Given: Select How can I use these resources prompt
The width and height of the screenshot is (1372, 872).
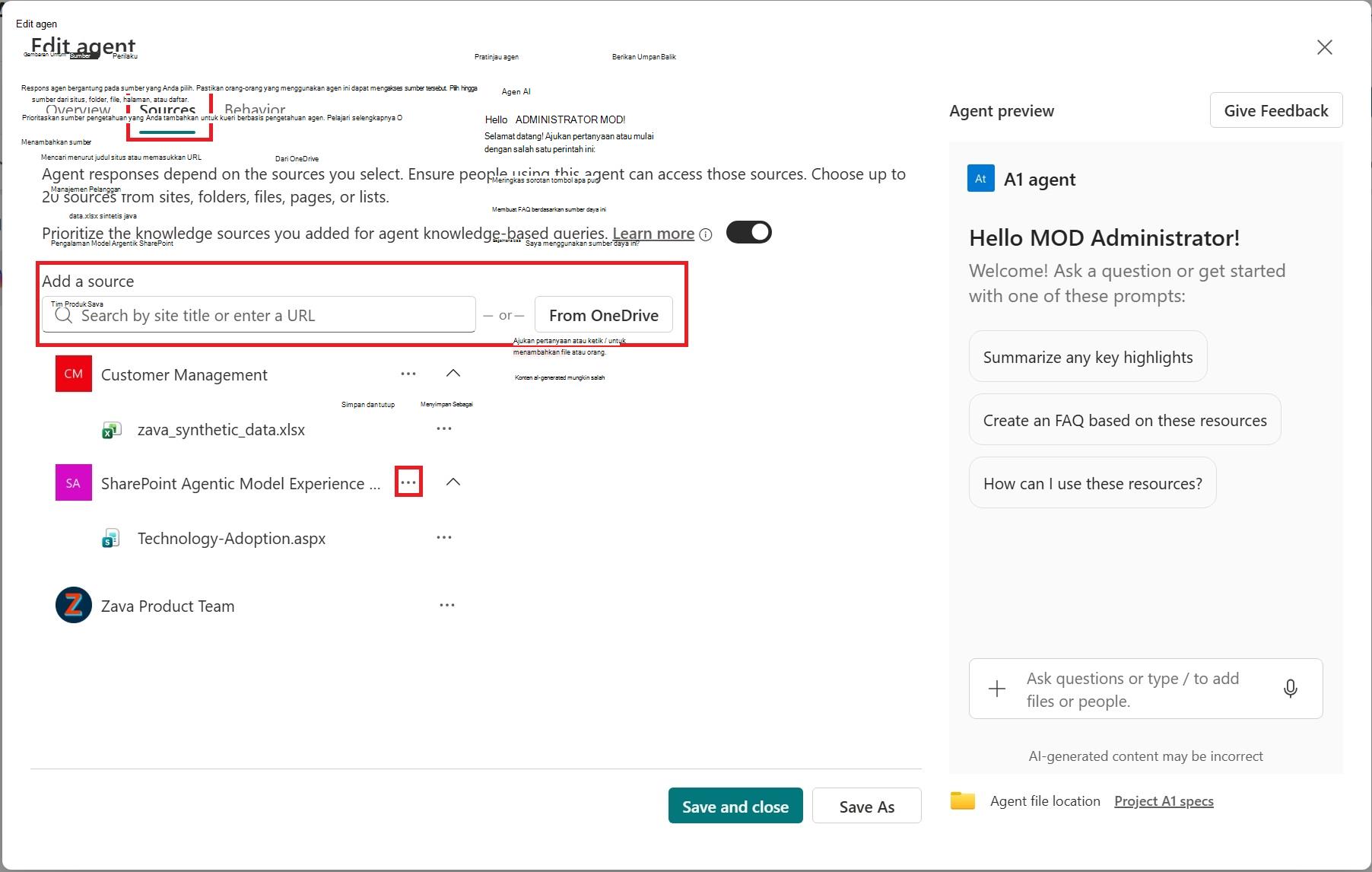Looking at the screenshot, I should 1092,483.
